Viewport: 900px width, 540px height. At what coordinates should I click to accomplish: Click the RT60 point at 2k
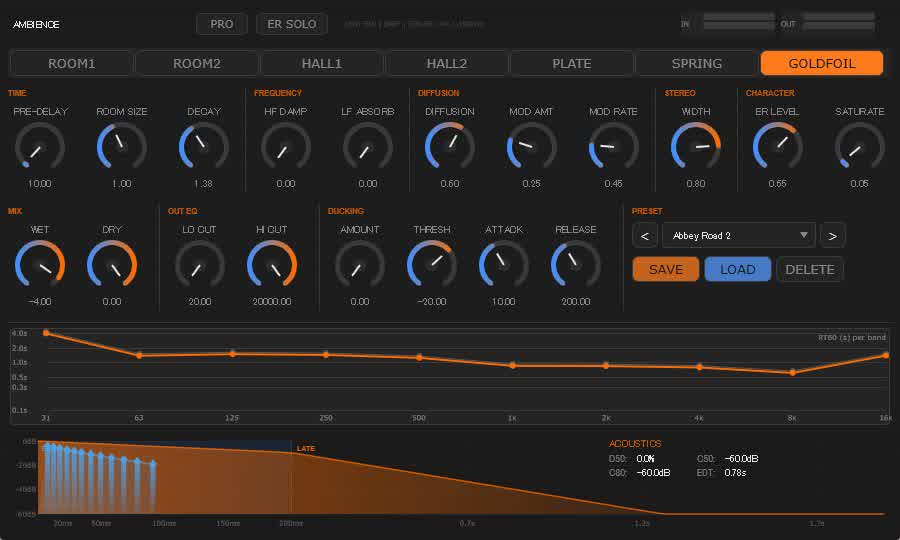[606, 366]
